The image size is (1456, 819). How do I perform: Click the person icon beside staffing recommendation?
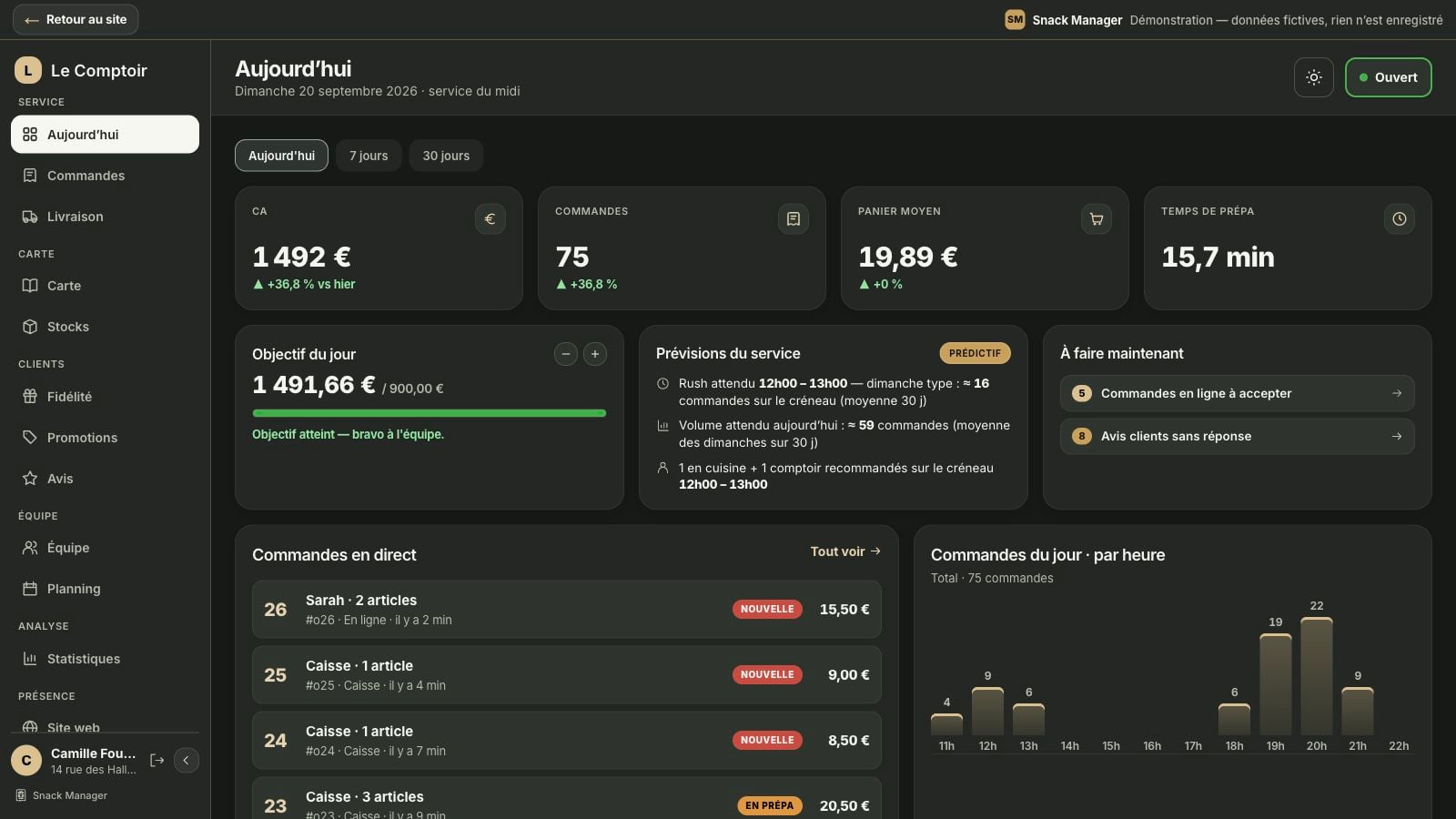(662, 468)
